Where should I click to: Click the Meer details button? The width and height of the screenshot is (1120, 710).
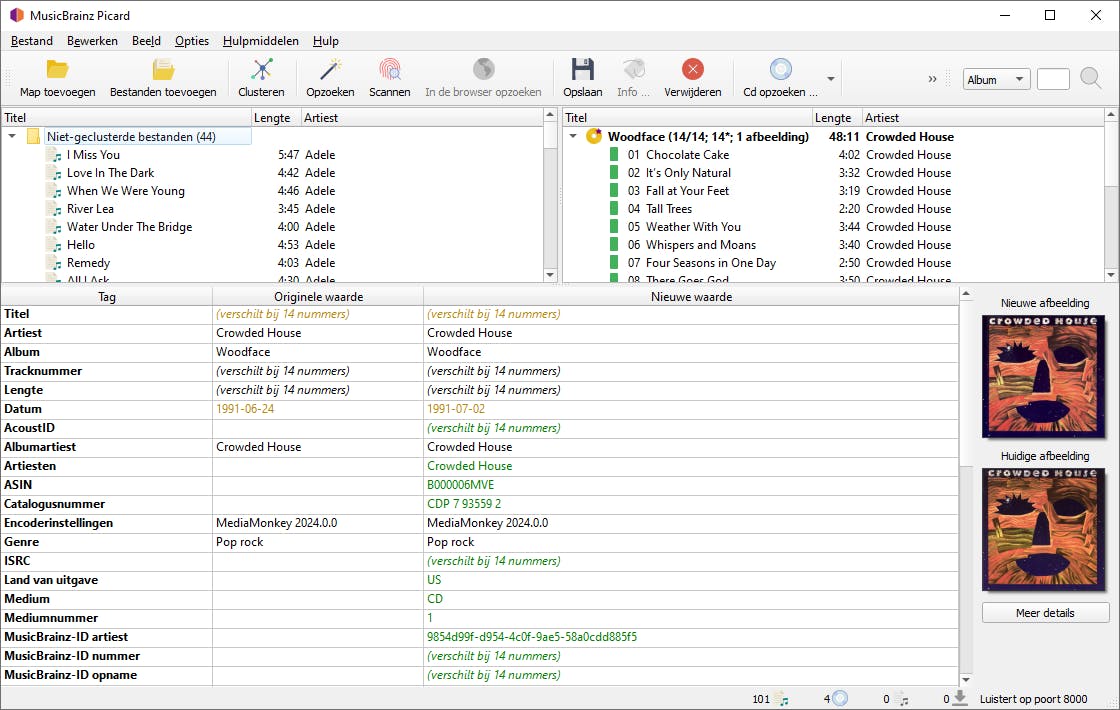coord(1045,613)
